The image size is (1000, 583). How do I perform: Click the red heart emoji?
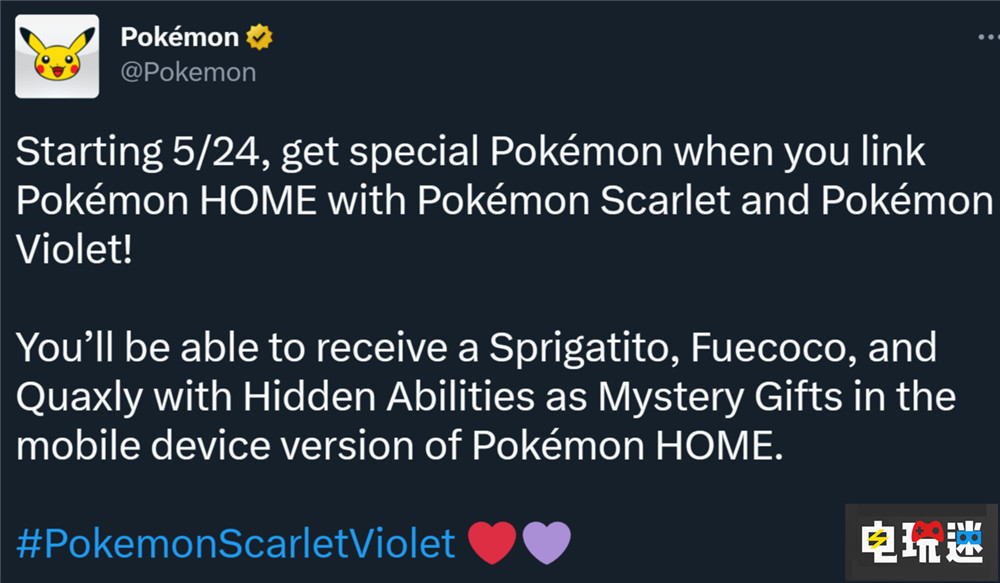tap(492, 543)
